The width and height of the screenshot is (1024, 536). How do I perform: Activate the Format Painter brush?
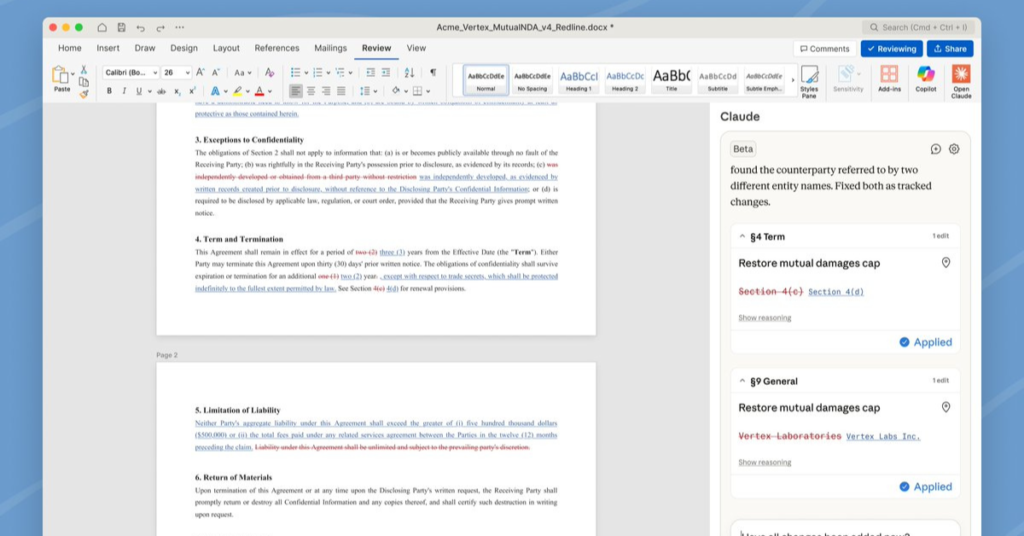pos(84,93)
